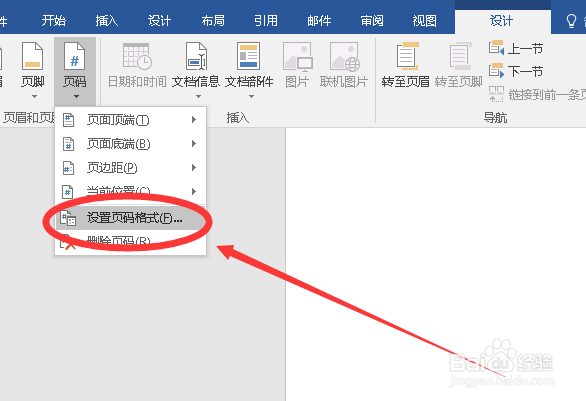Expand the 文档部件 dropdown arrow

click(x=252, y=96)
